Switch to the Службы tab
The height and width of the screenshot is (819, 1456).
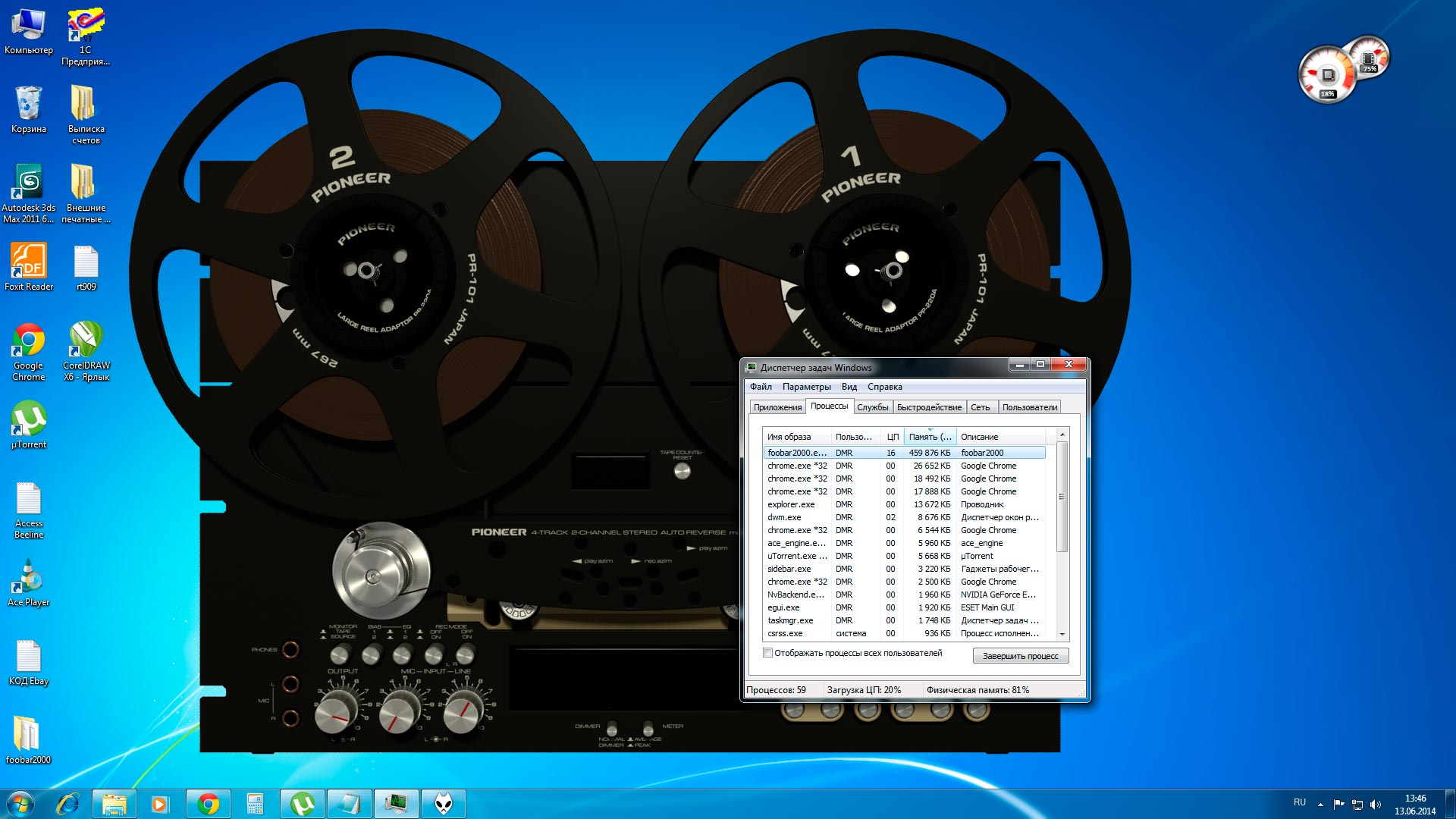[872, 407]
